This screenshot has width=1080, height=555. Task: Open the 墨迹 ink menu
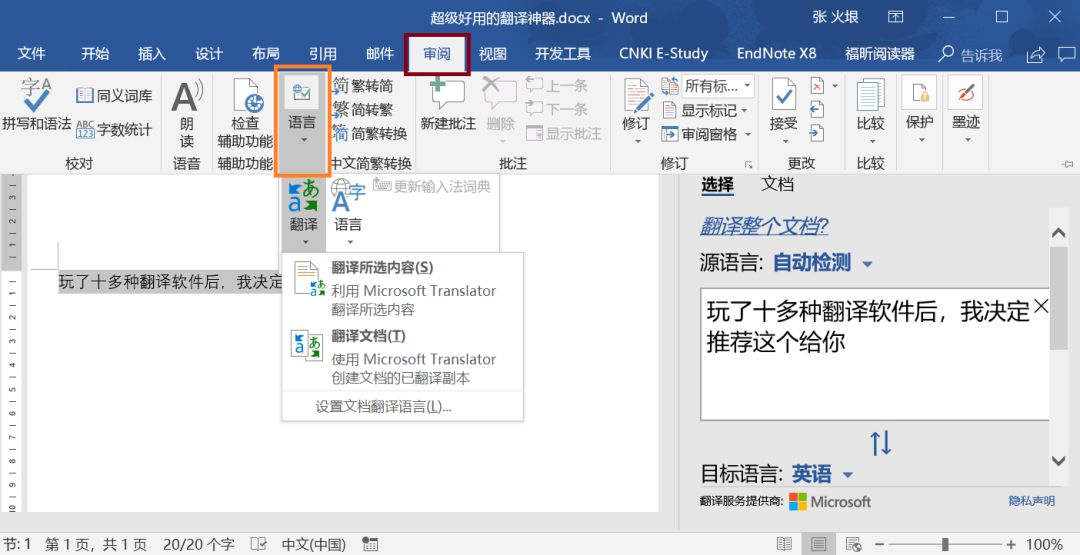point(966,112)
